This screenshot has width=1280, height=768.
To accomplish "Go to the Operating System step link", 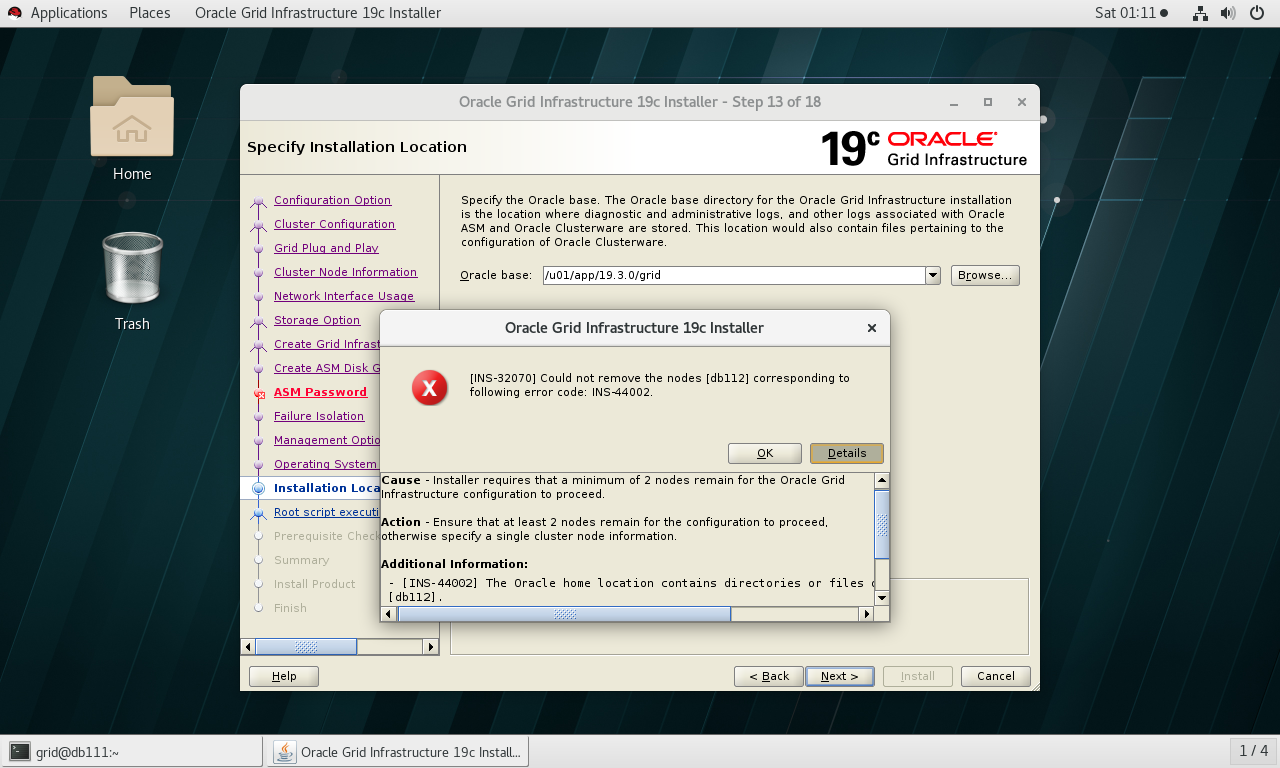I will (327, 464).
